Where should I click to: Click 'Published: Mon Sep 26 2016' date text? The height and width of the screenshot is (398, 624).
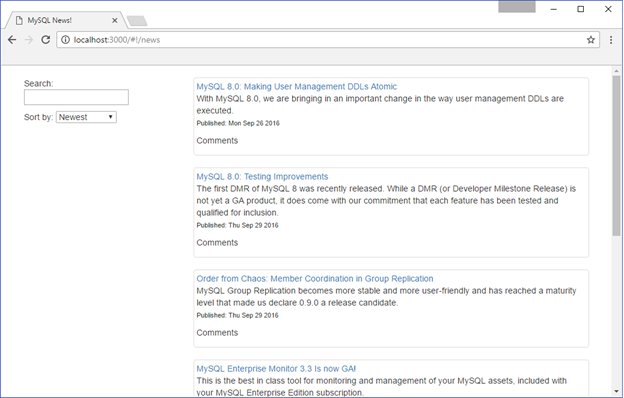tap(238, 123)
